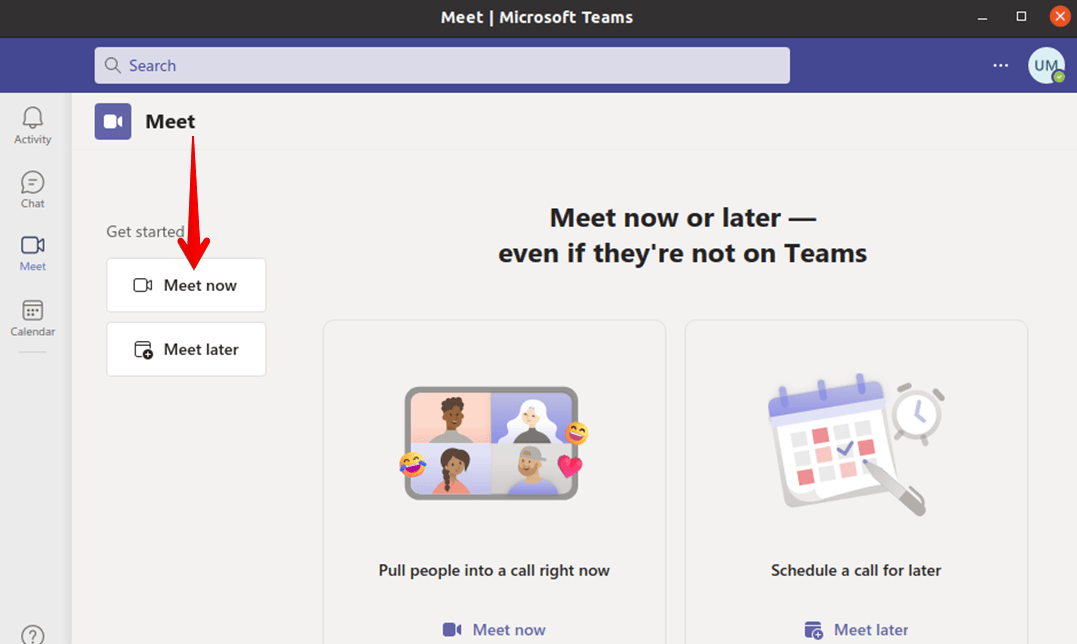The image size is (1077, 644).
Task: Open the UM profile avatar
Action: 1046,65
